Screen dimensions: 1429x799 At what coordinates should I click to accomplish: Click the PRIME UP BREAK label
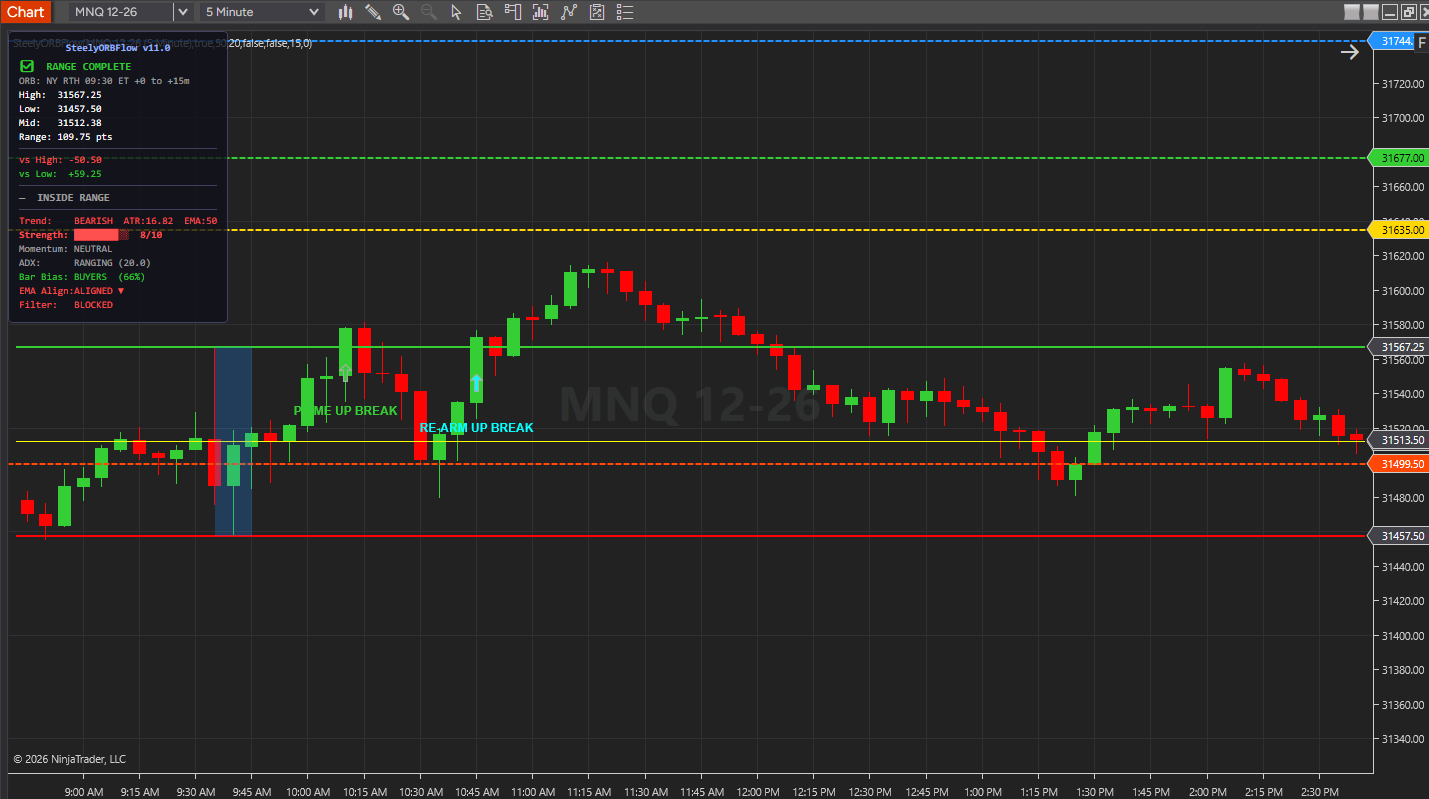(x=346, y=411)
